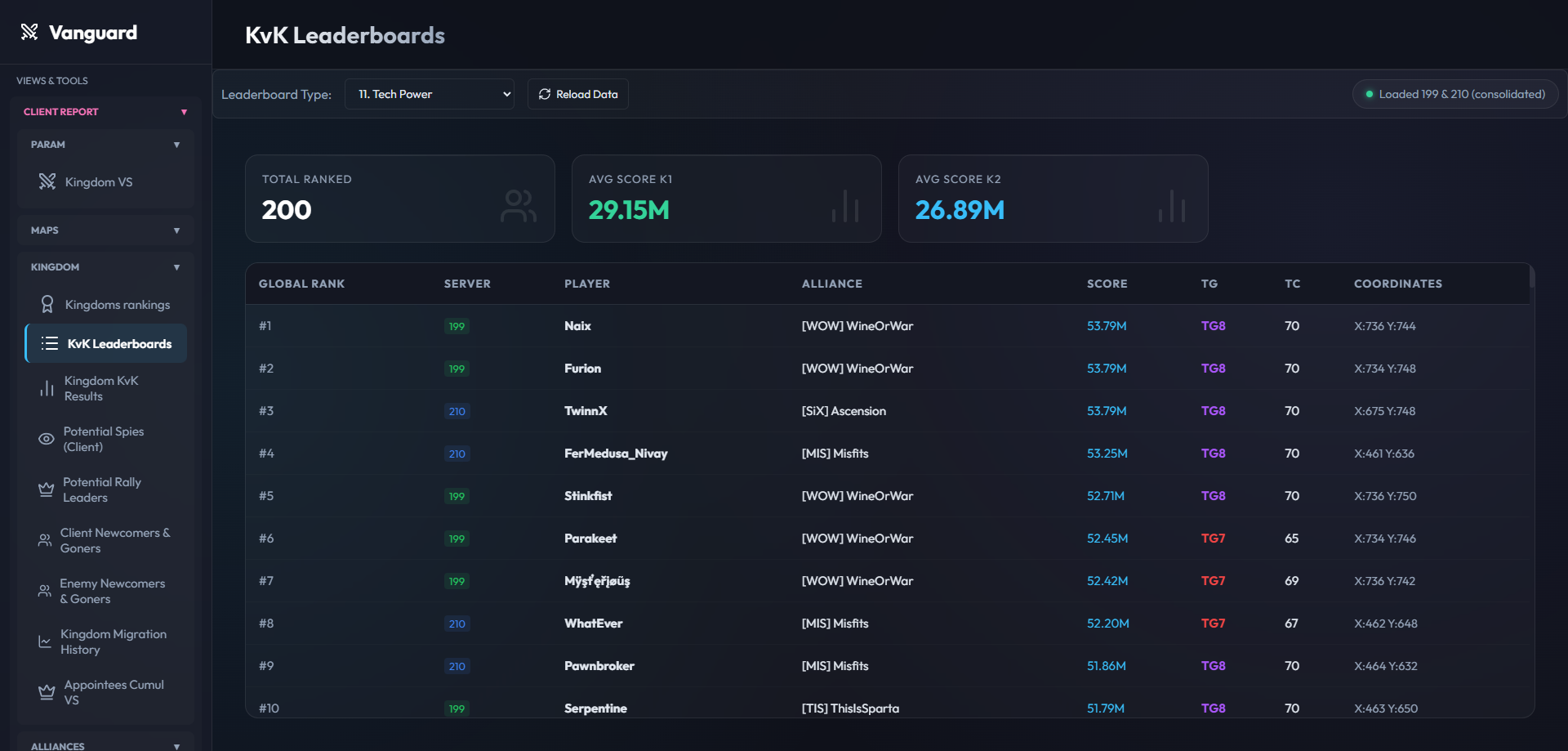Collapse the PARAM section arrow
The height and width of the screenshot is (751, 1568).
click(x=176, y=145)
